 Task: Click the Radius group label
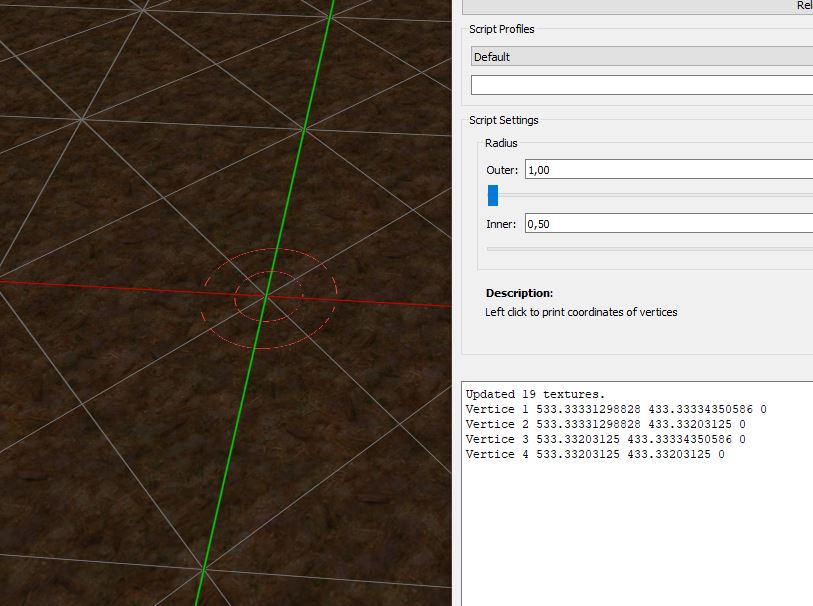click(501, 143)
